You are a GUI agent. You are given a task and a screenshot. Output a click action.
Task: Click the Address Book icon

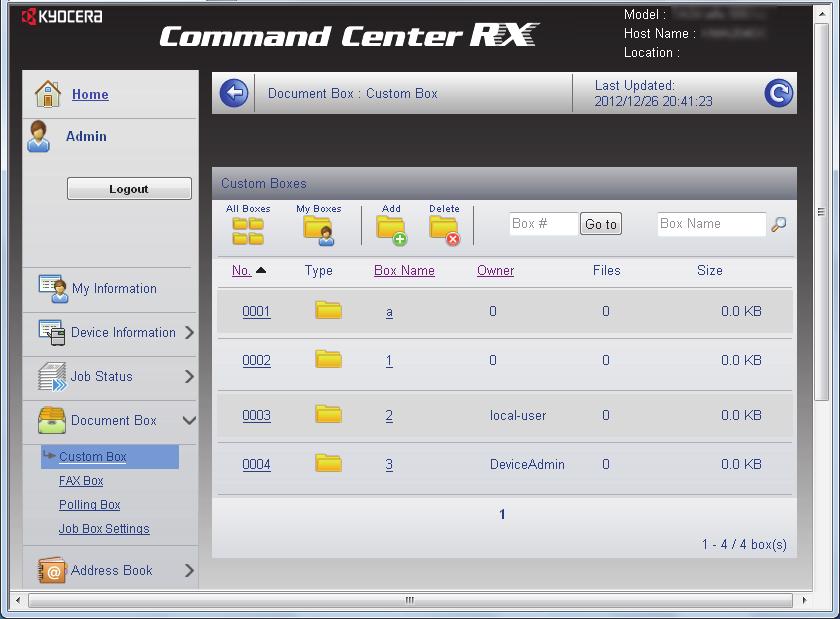point(51,570)
